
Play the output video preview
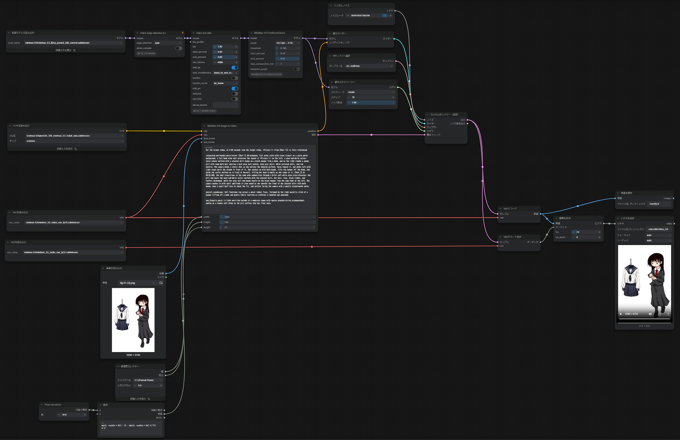[621, 314]
